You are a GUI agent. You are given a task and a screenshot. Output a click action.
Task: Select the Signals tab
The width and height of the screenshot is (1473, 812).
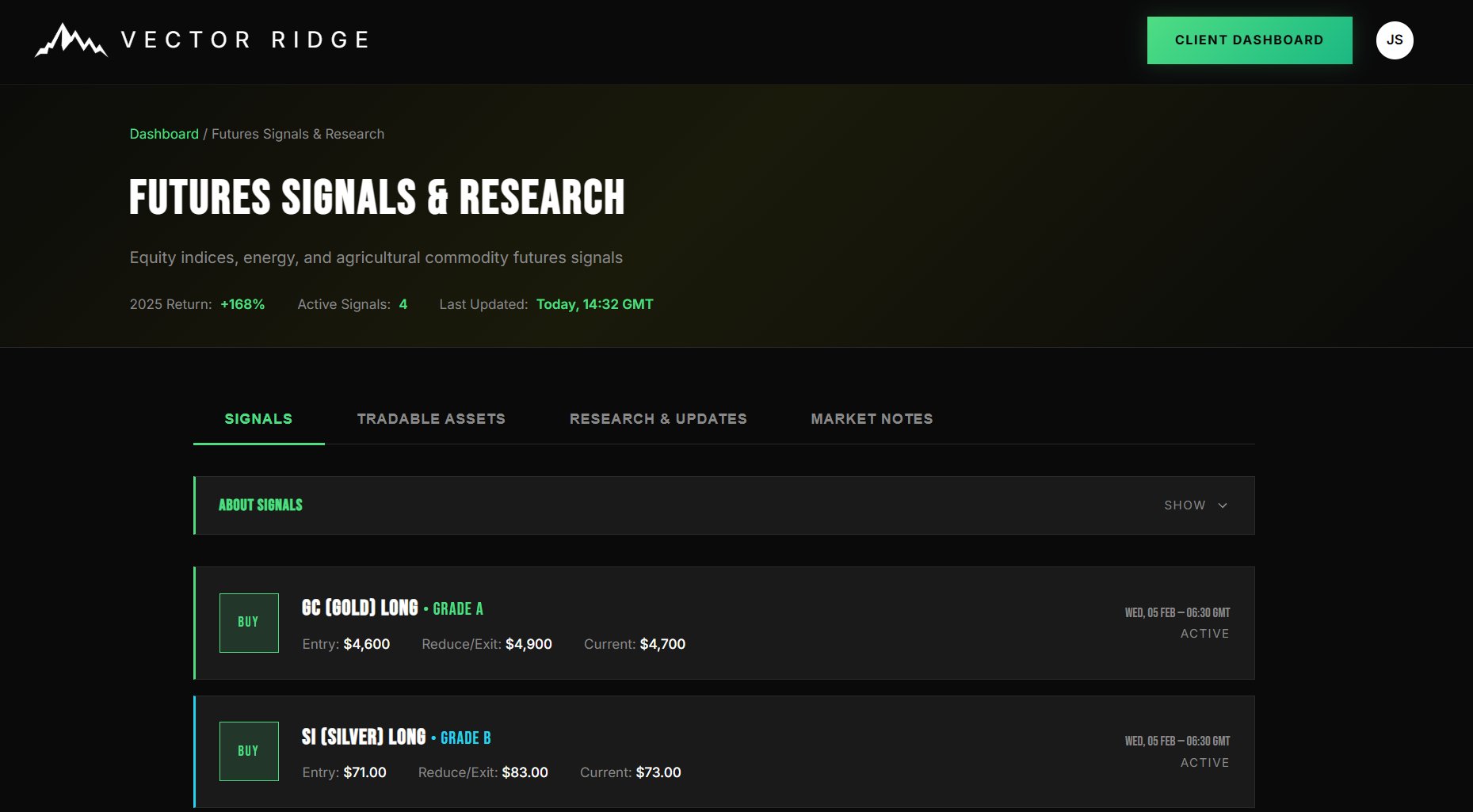tap(258, 418)
